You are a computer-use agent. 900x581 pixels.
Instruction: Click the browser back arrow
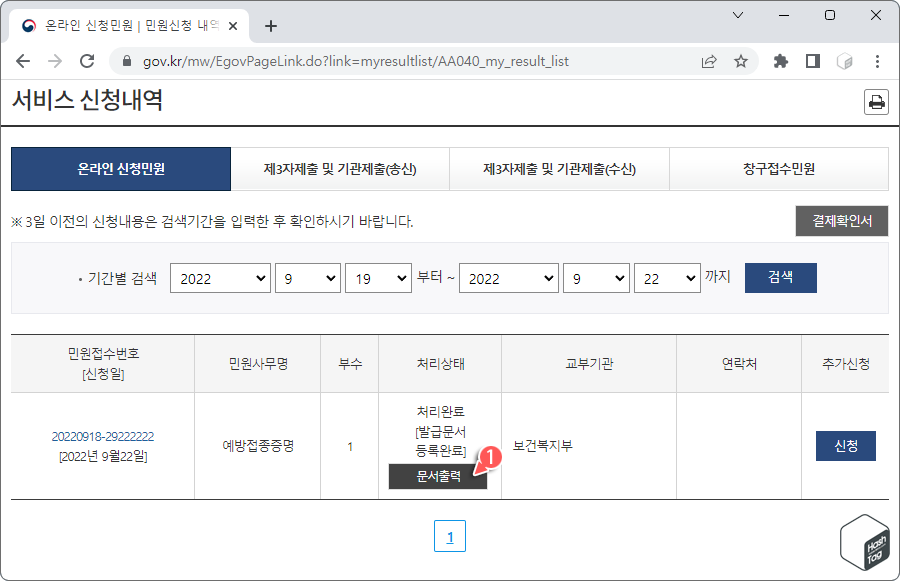point(22,60)
